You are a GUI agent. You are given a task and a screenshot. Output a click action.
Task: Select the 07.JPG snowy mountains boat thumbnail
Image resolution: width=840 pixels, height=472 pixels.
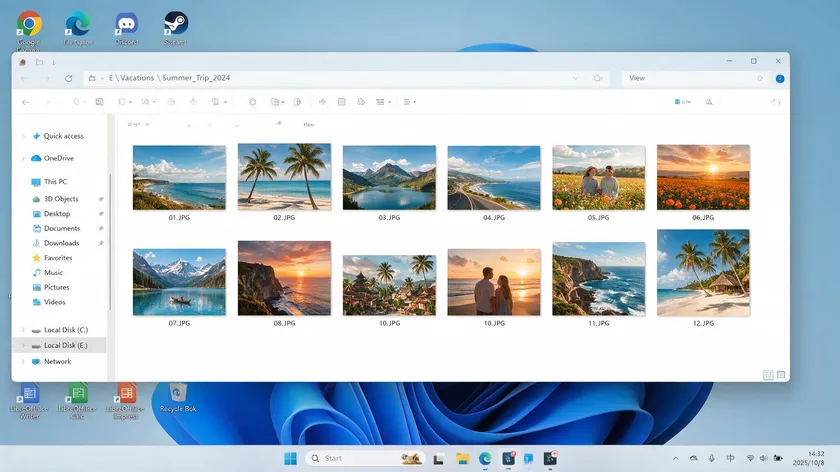tap(179, 282)
